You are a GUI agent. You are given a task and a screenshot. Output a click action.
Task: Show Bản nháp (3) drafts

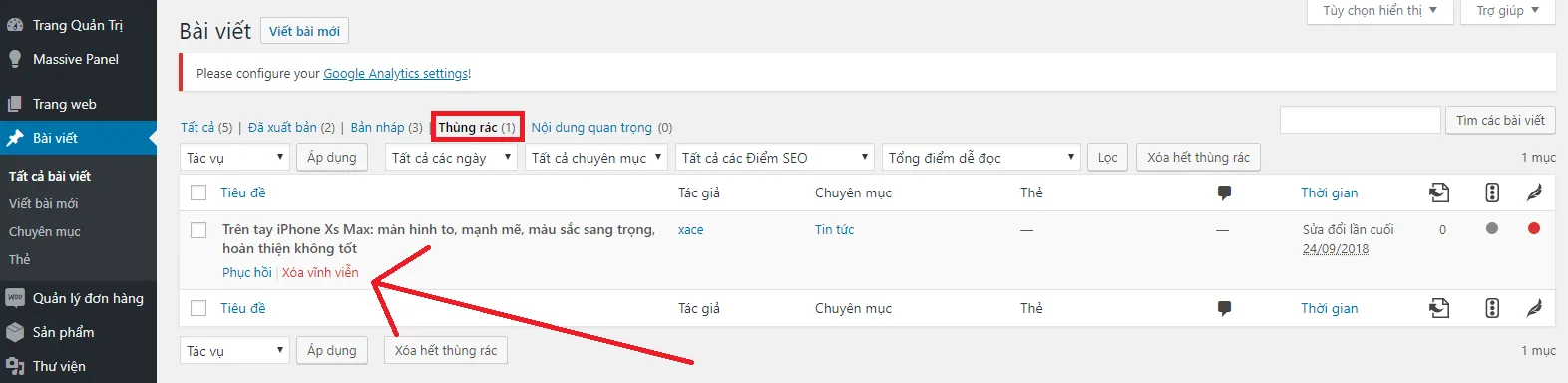[x=387, y=127]
